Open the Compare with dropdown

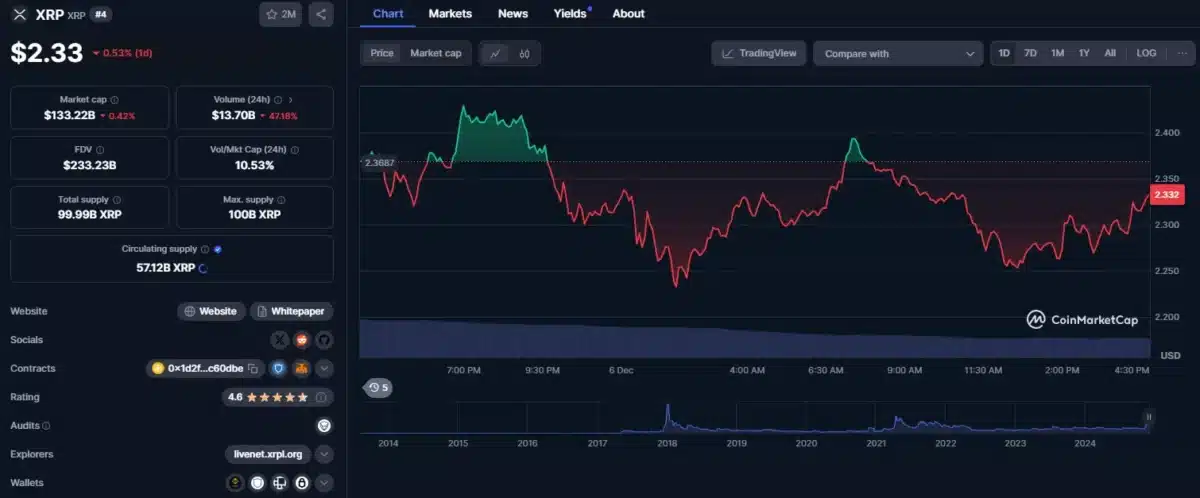tap(898, 54)
